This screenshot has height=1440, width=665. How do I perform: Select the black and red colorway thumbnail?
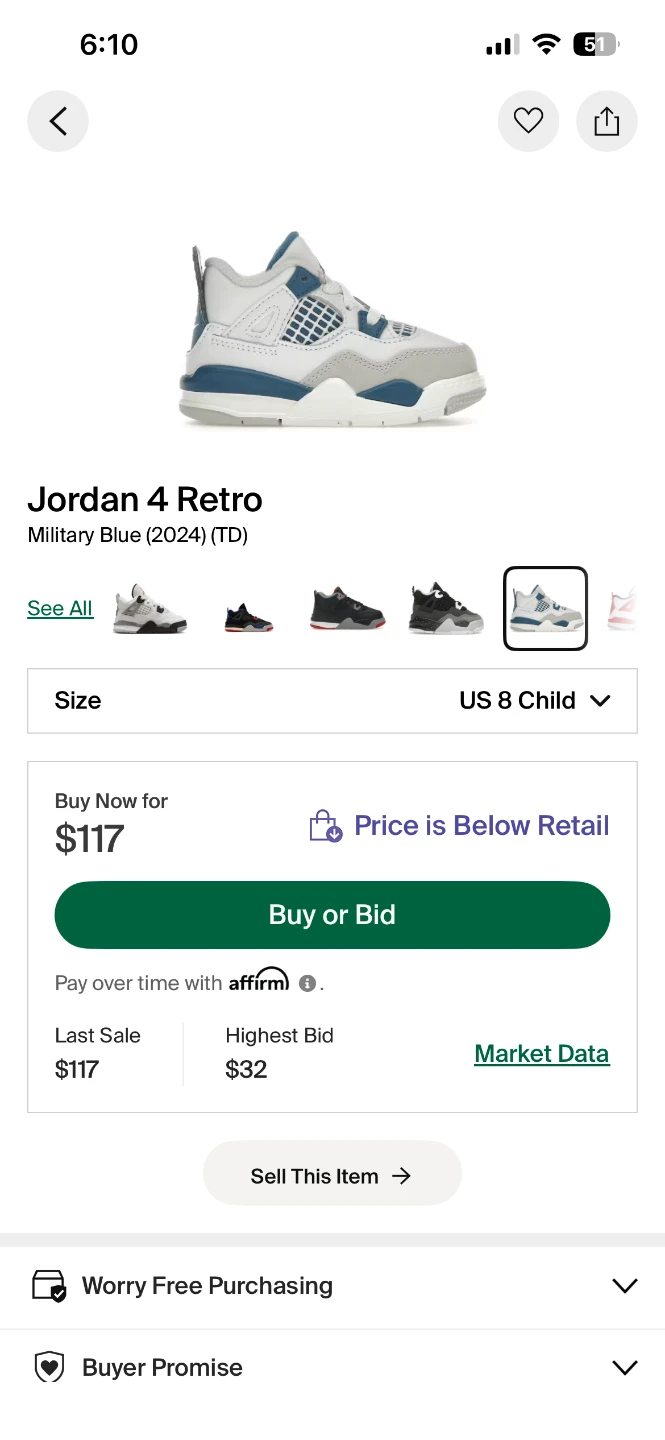coord(347,609)
